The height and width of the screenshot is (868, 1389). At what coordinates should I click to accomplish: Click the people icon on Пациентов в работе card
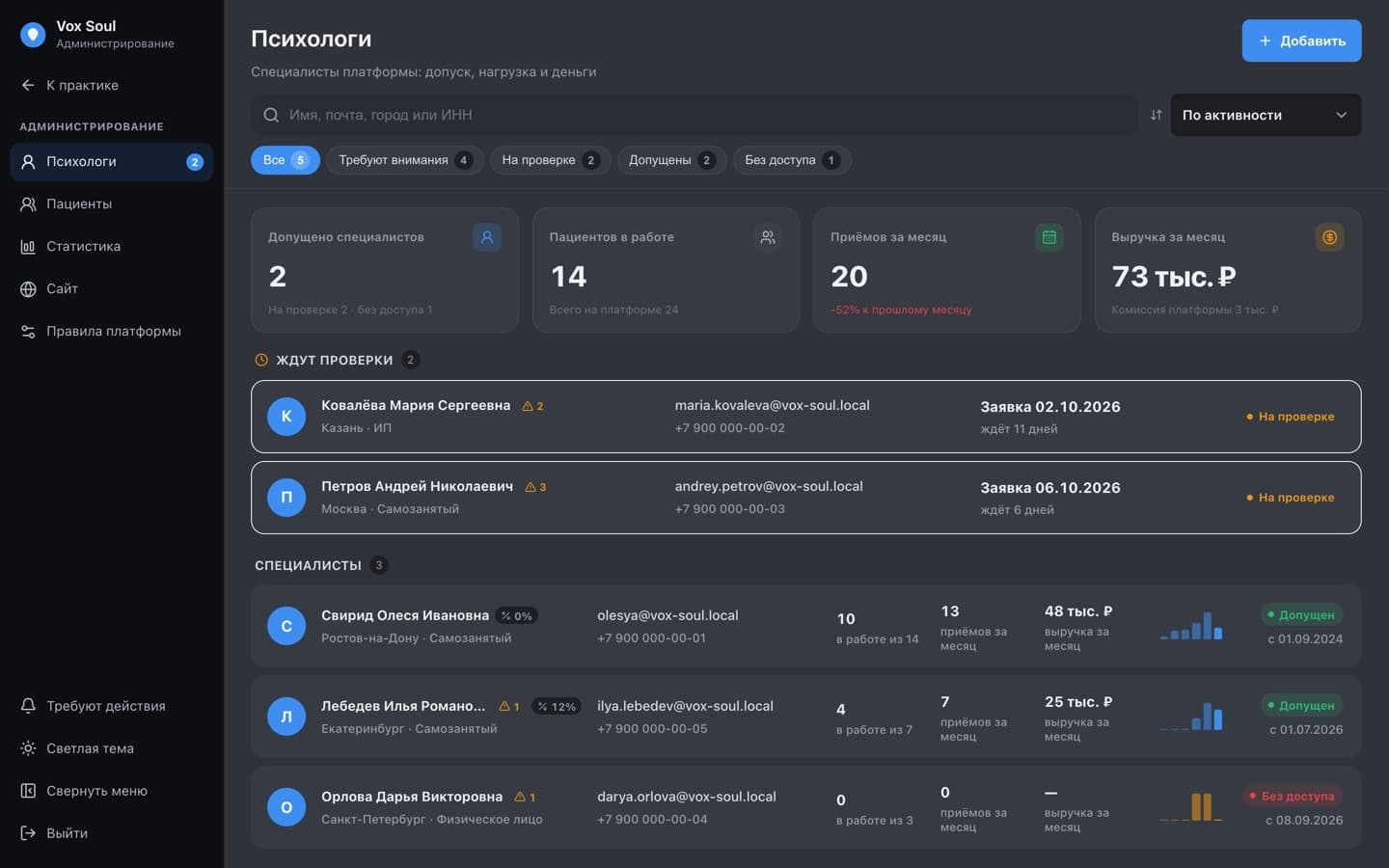point(768,237)
